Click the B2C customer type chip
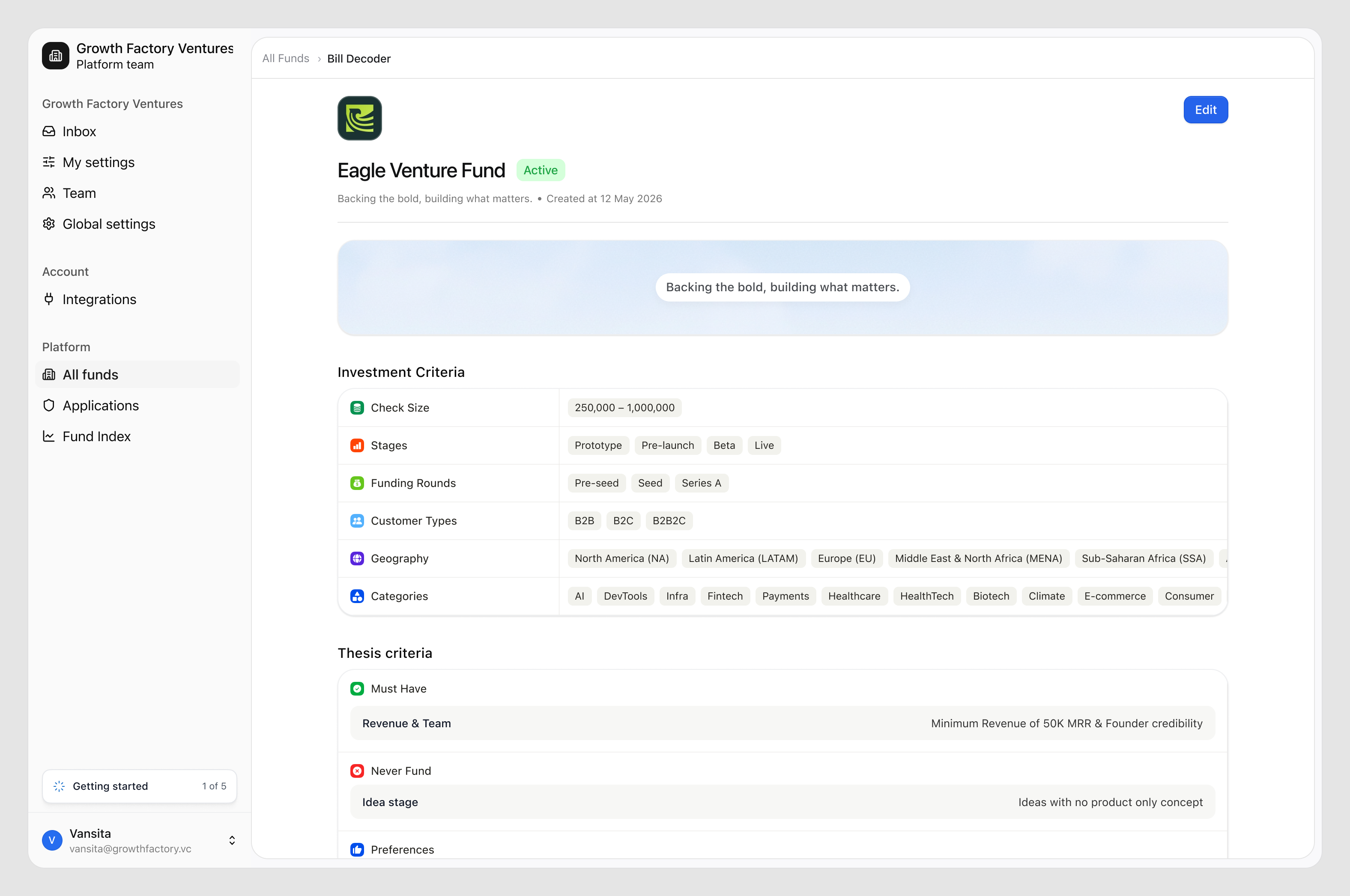The image size is (1350, 896). [623, 521]
